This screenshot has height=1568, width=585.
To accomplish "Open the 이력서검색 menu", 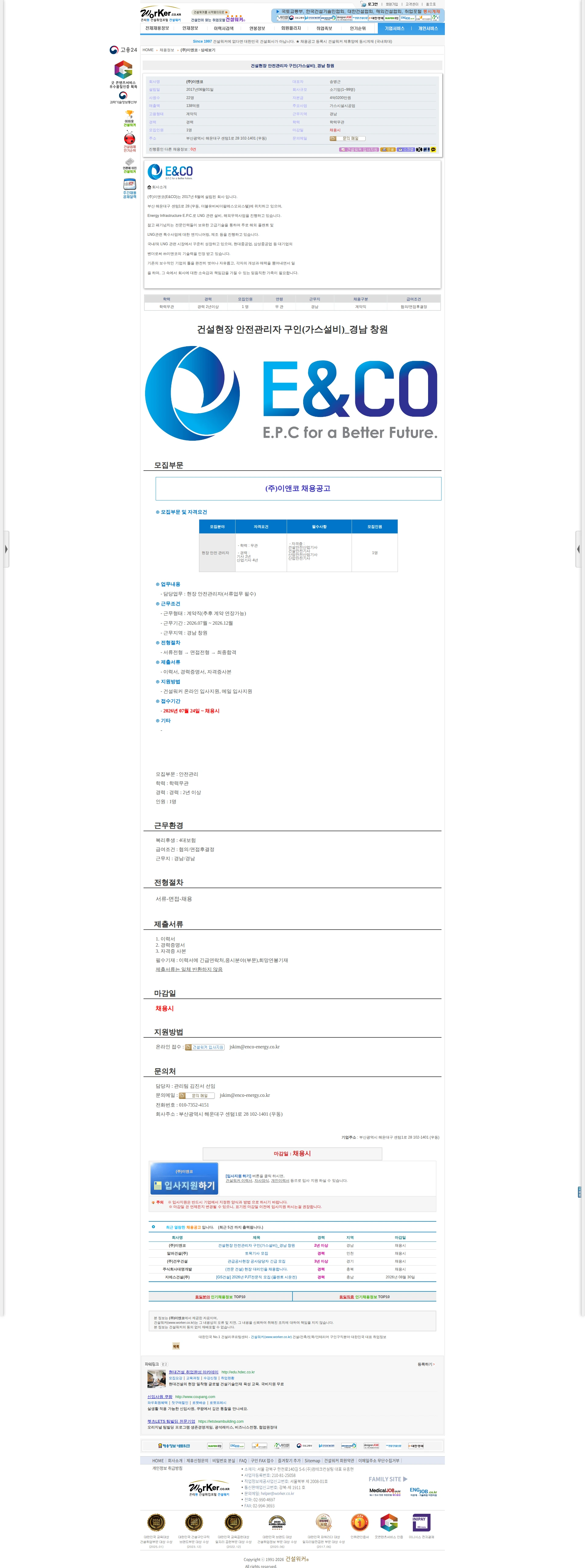I will [223, 28].
